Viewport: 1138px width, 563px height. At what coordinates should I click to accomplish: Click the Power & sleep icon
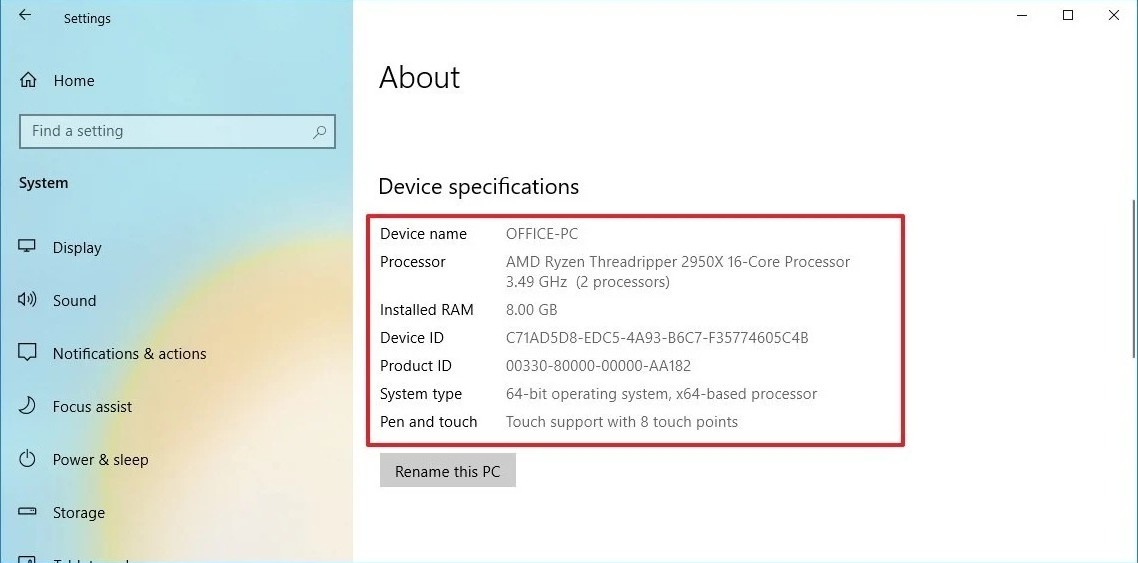pos(28,459)
